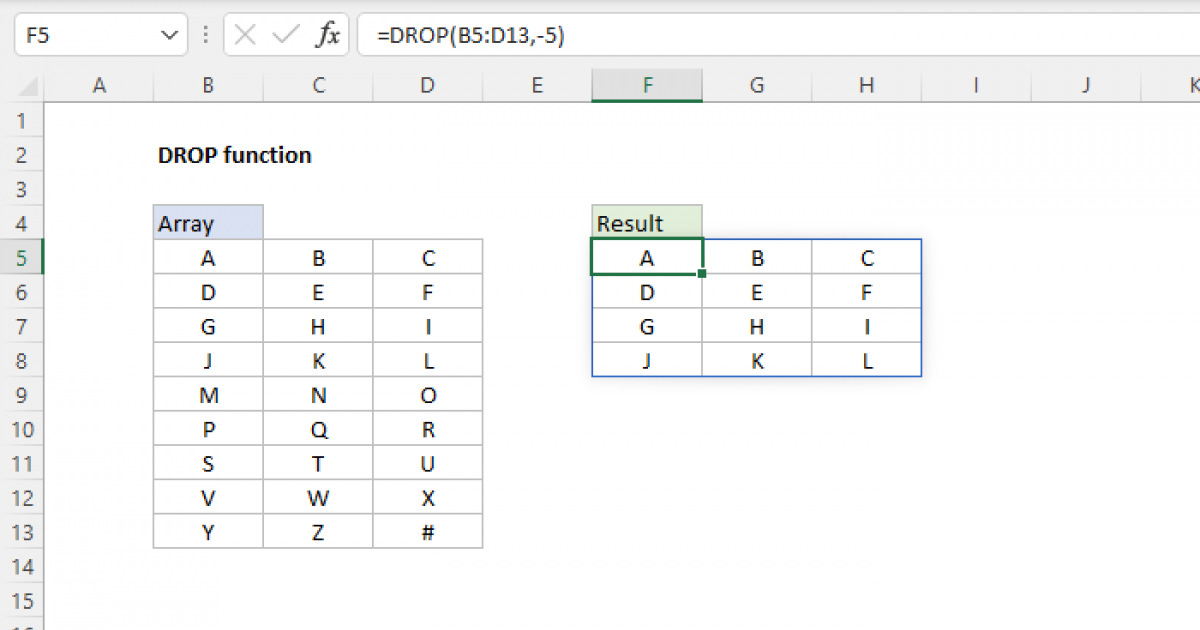
Task: Select the cell containing # in column D
Action: [x=427, y=531]
